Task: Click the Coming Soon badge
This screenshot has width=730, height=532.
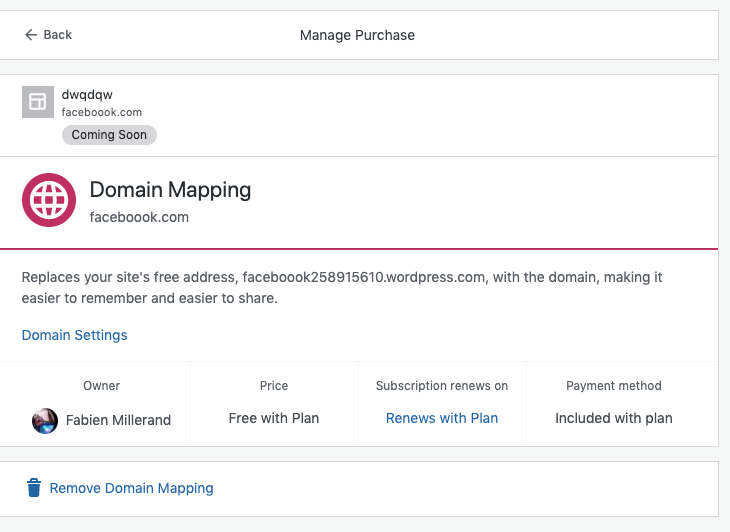Action: tap(109, 135)
